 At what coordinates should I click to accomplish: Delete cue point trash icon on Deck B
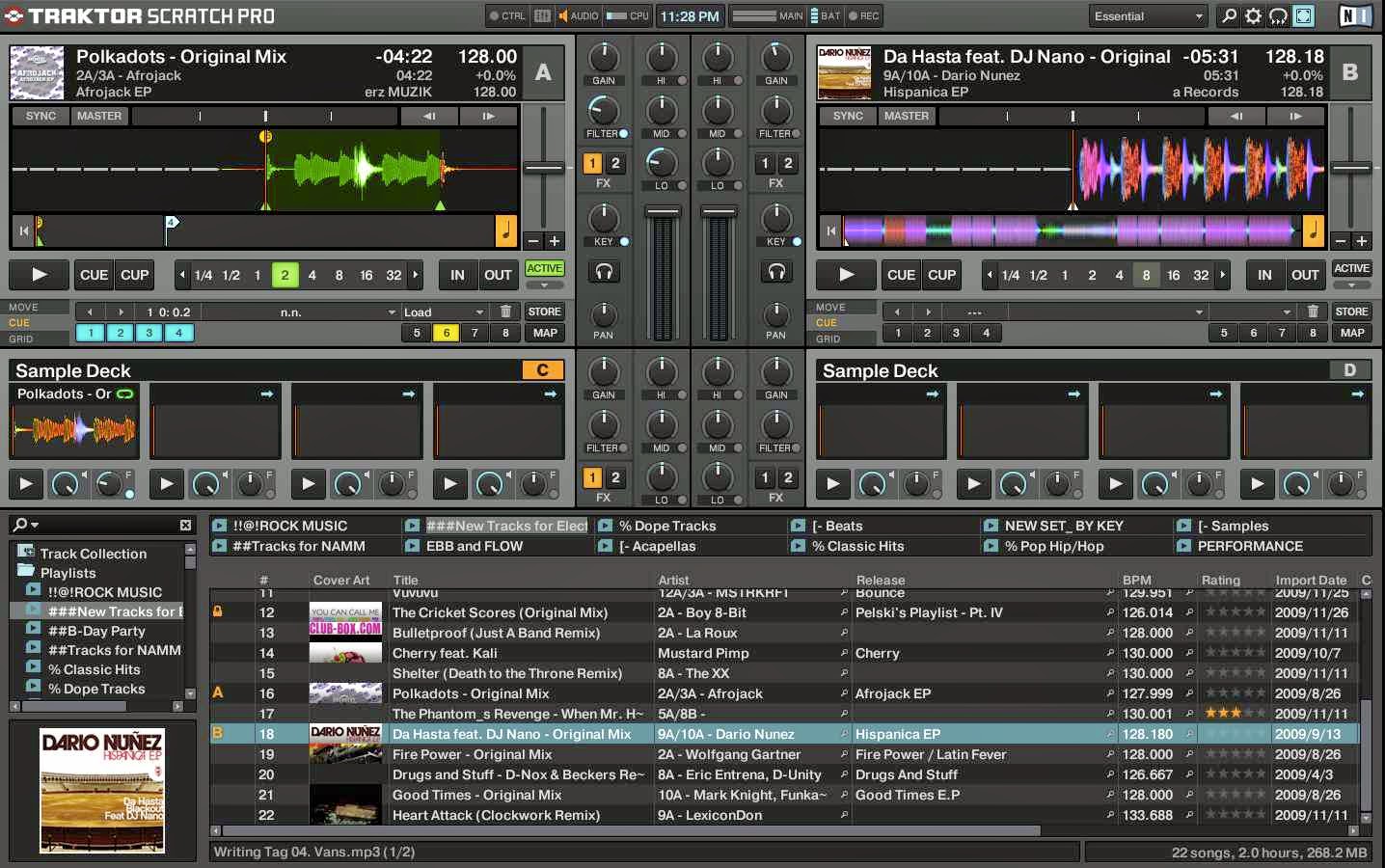click(x=1313, y=312)
